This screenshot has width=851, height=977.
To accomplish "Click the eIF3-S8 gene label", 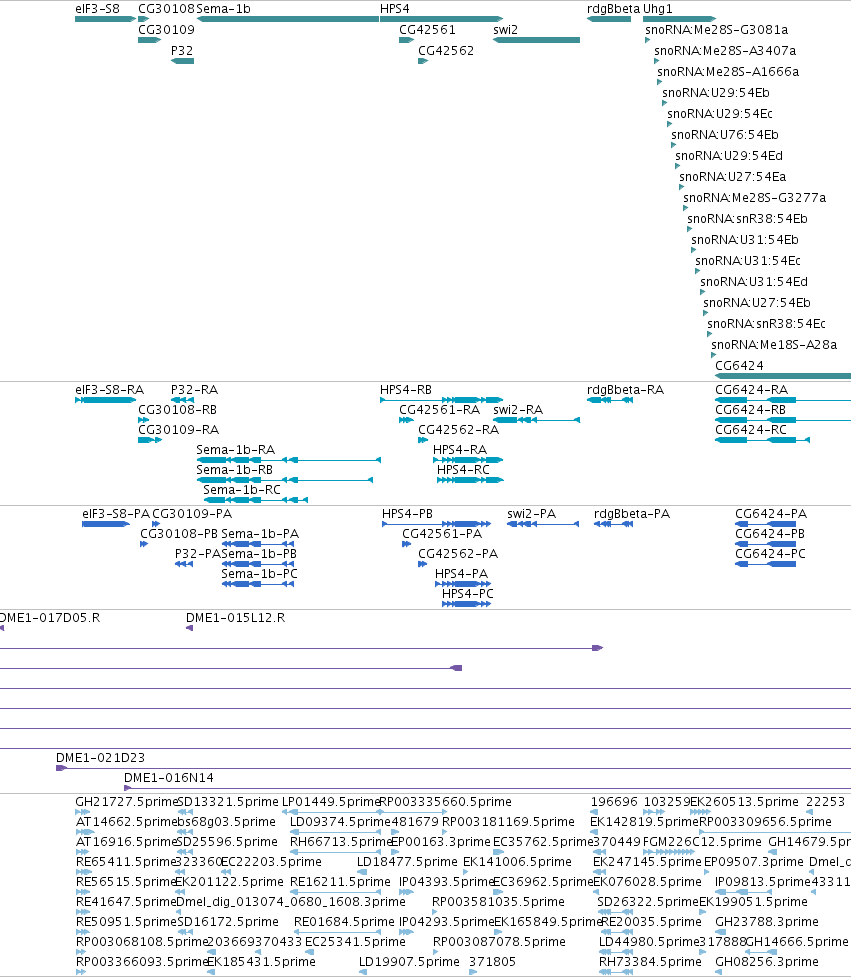I will (x=97, y=9).
